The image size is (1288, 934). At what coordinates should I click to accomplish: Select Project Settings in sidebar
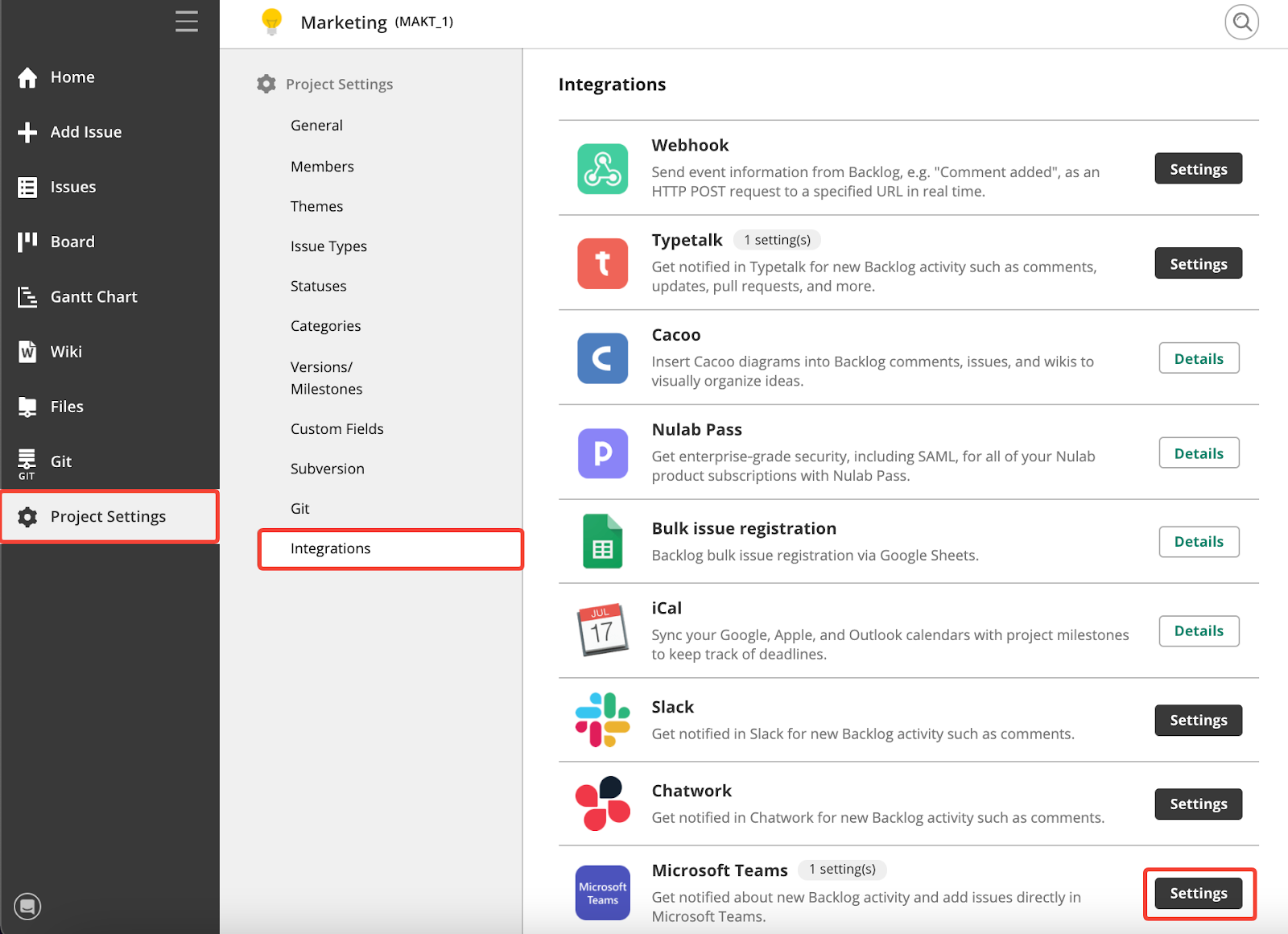click(x=109, y=517)
